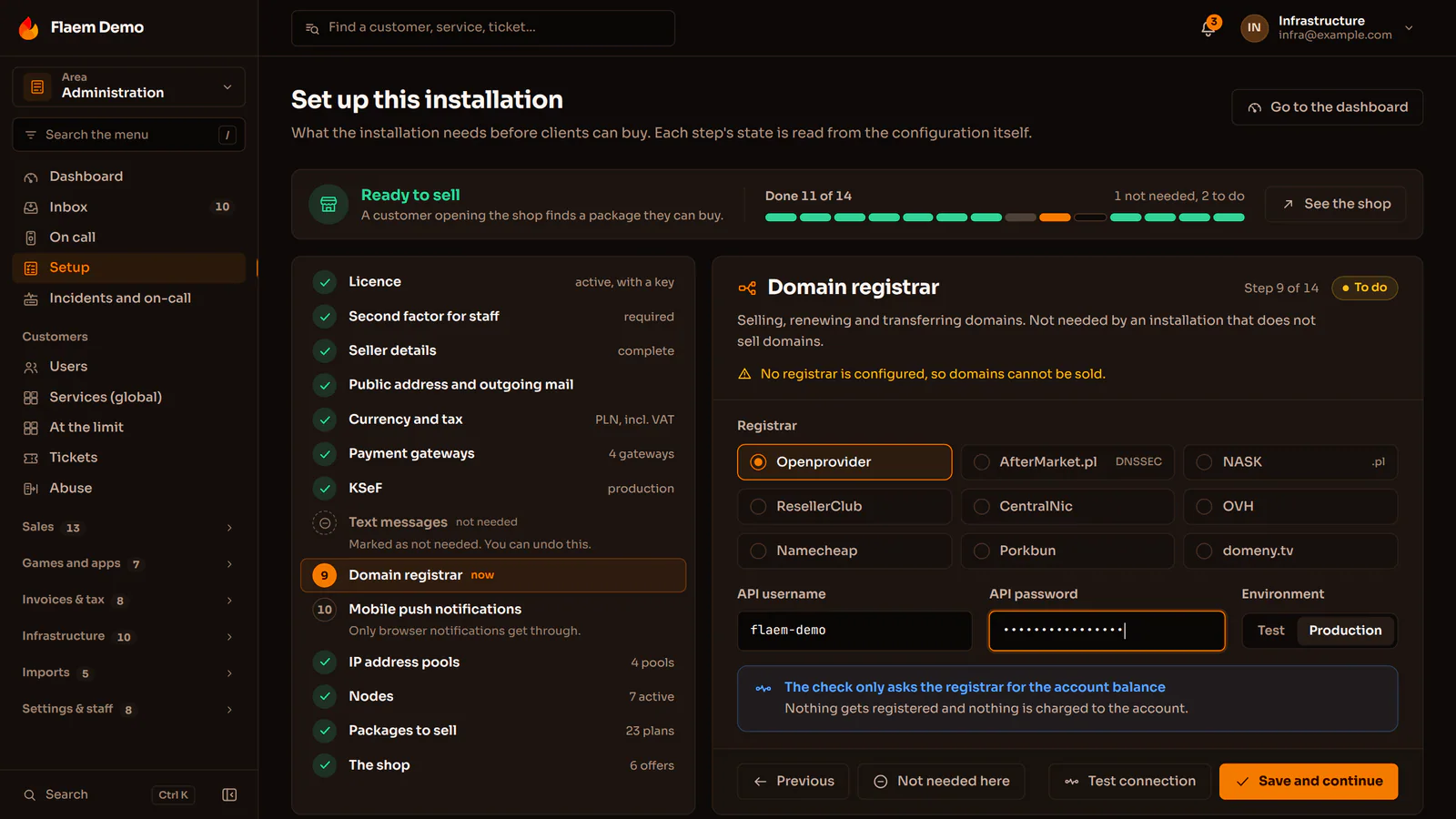Viewport: 1456px width, 819px height.
Task: Expand the Infrastructure menu section
Action: (128, 637)
